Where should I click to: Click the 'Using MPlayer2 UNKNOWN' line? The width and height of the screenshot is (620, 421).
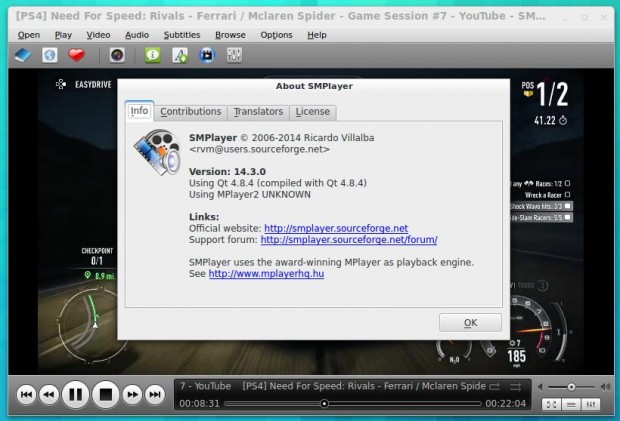click(x=250, y=194)
